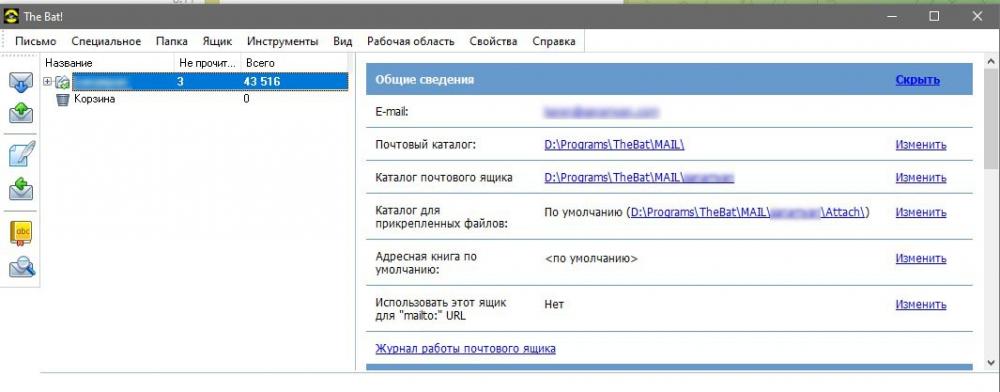
Task: Open the Свойства menu
Action: click(x=493, y=41)
